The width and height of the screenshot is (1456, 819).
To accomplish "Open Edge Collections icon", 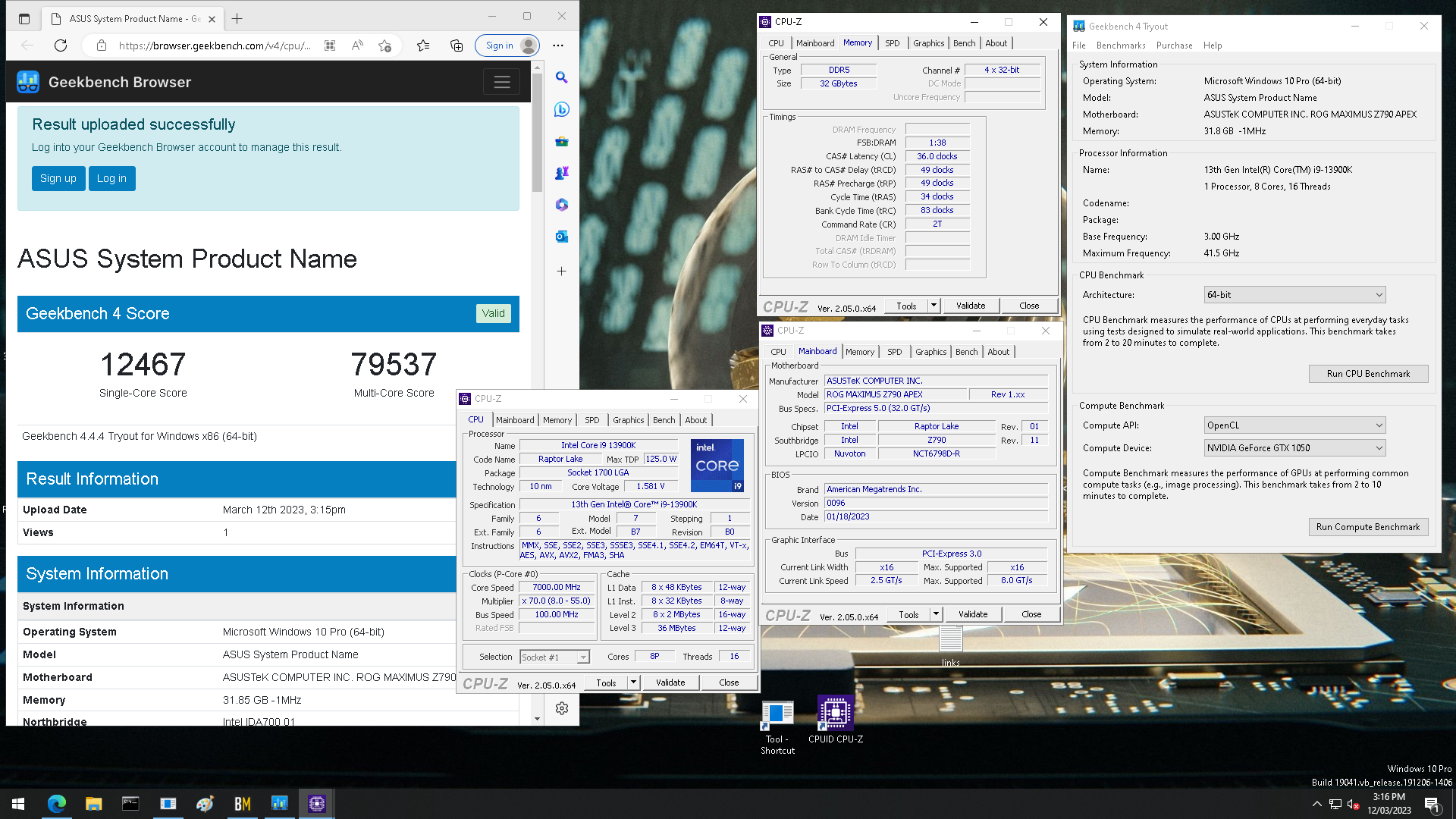I will (x=457, y=45).
